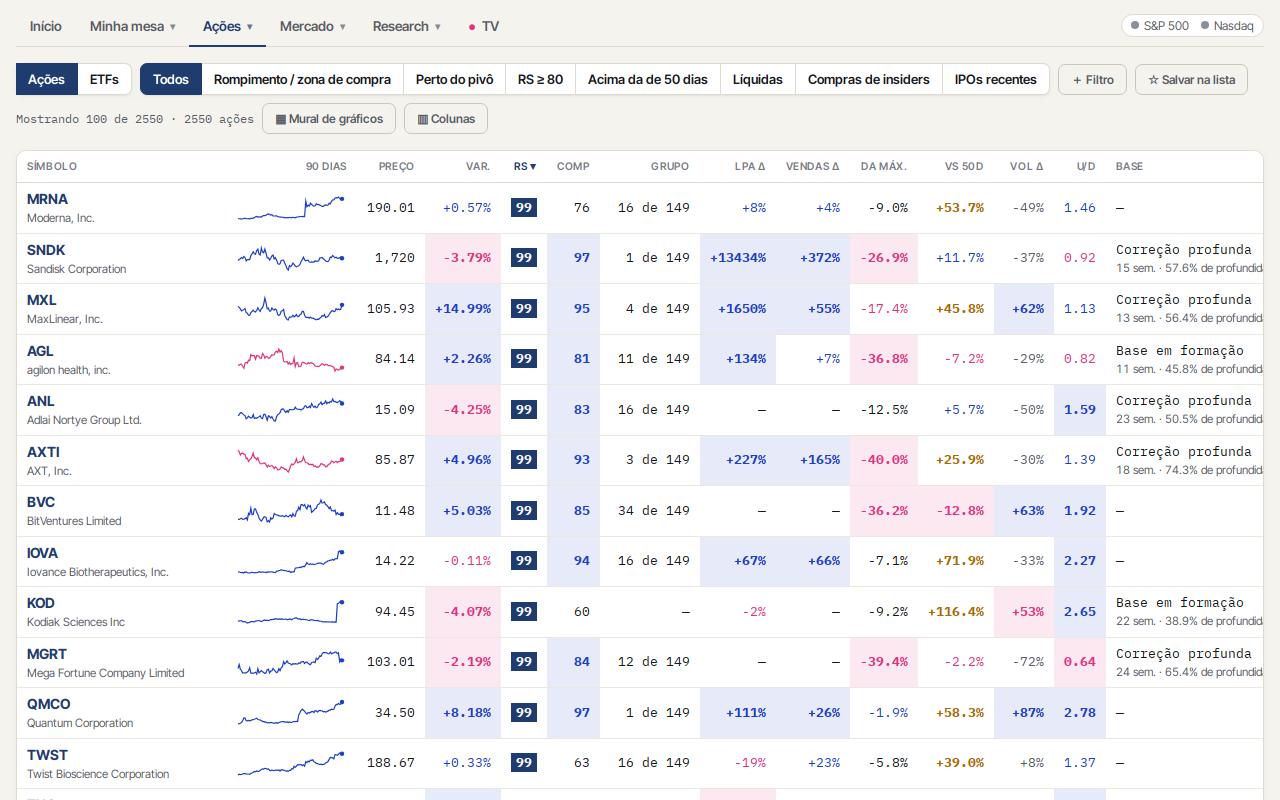Select the IPOs recentes tab

[x=995, y=80]
